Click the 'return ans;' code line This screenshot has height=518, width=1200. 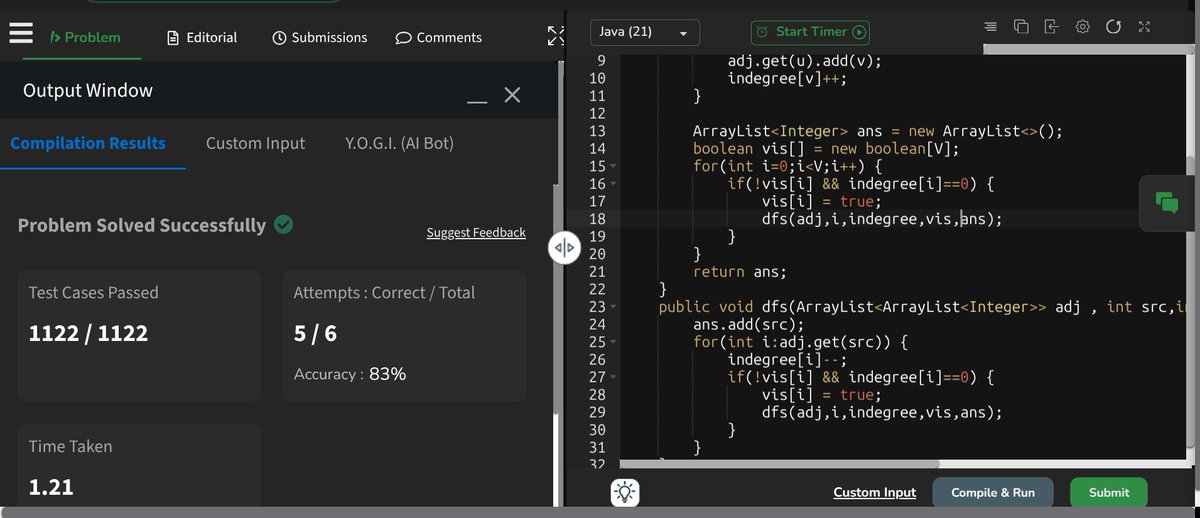point(740,272)
